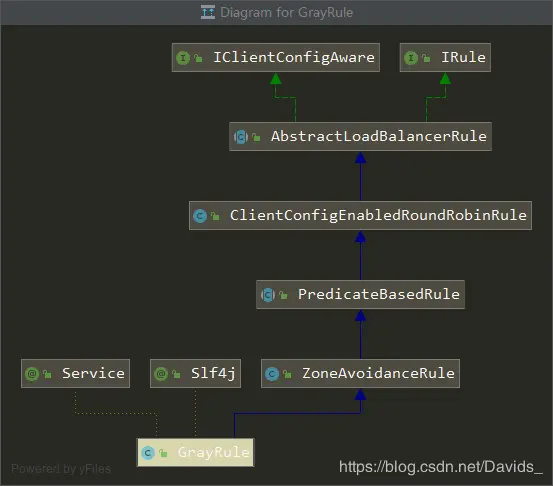Select the ClientConfigEnabledRoundRobinRule node label
553x486 pixels.
(378, 215)
